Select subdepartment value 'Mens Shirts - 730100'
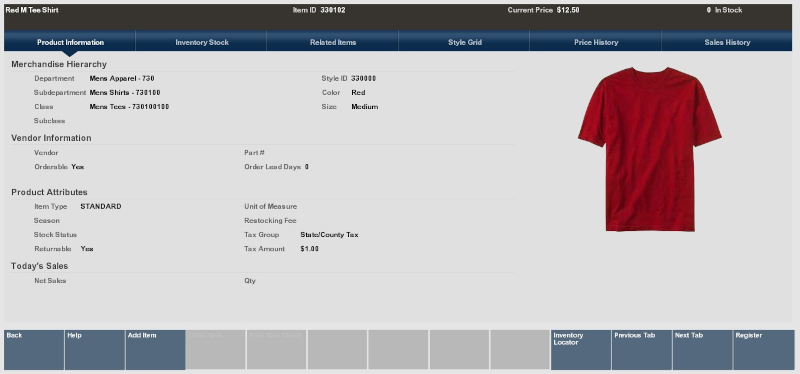Viewport: 800px width, 374px height. pyautogui.click(x=125, y=93)
